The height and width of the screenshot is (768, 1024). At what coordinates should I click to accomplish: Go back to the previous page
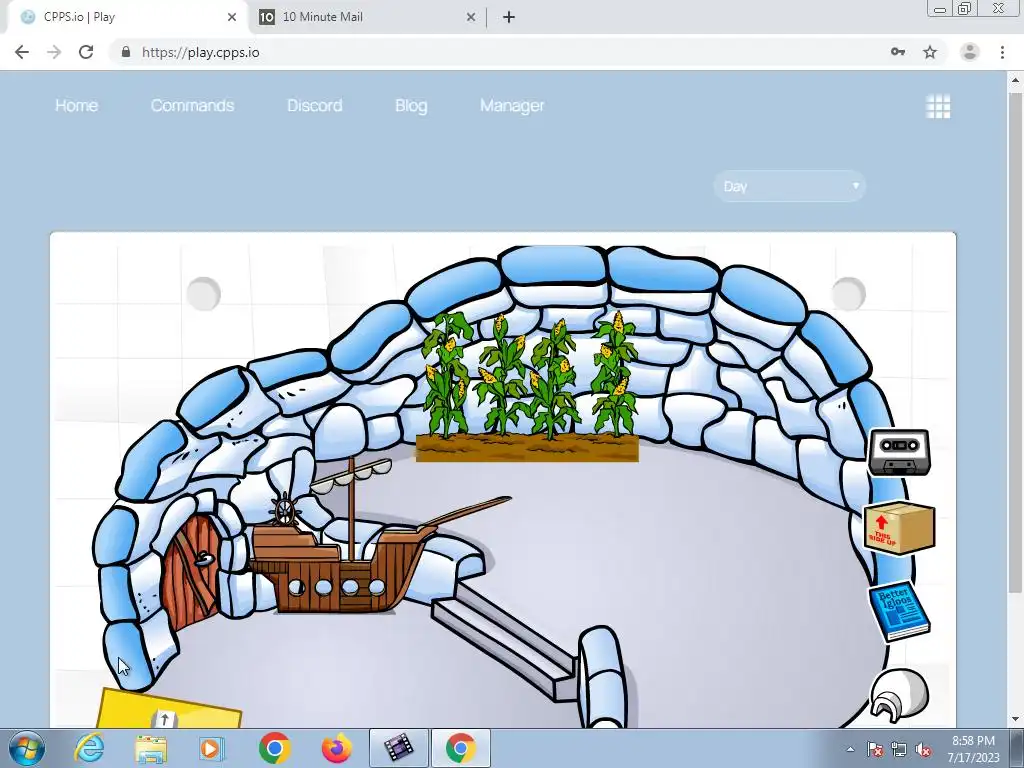point(22,52)
